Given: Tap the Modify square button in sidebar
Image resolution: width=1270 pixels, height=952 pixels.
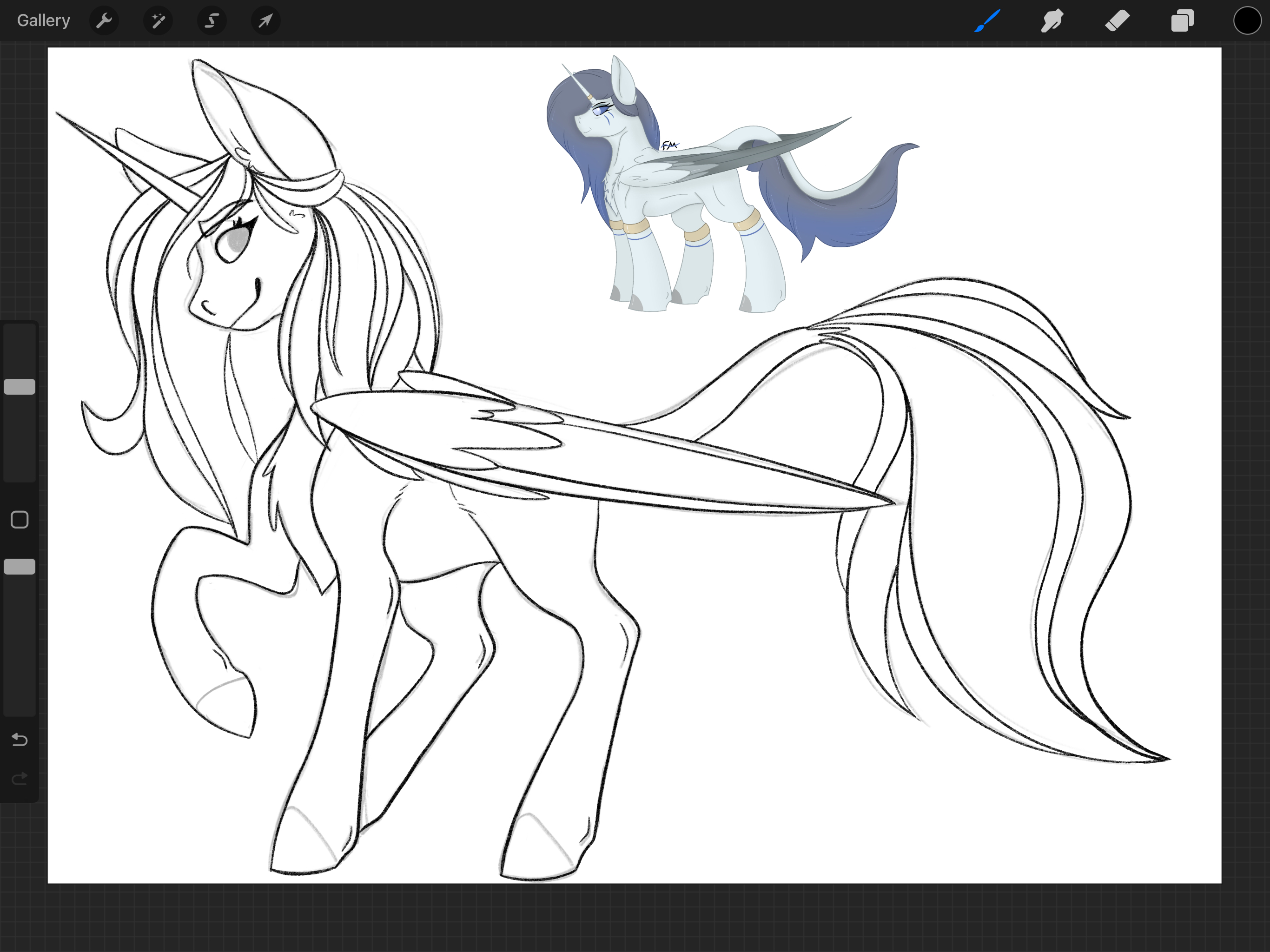Looking at the screenshot, I should coord(20,520).
